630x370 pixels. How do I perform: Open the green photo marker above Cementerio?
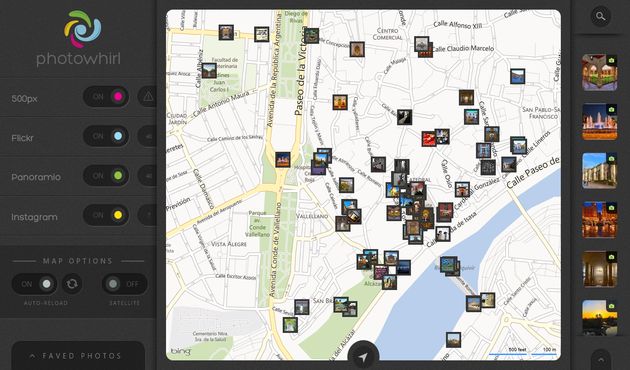click(x=290, y=325)
